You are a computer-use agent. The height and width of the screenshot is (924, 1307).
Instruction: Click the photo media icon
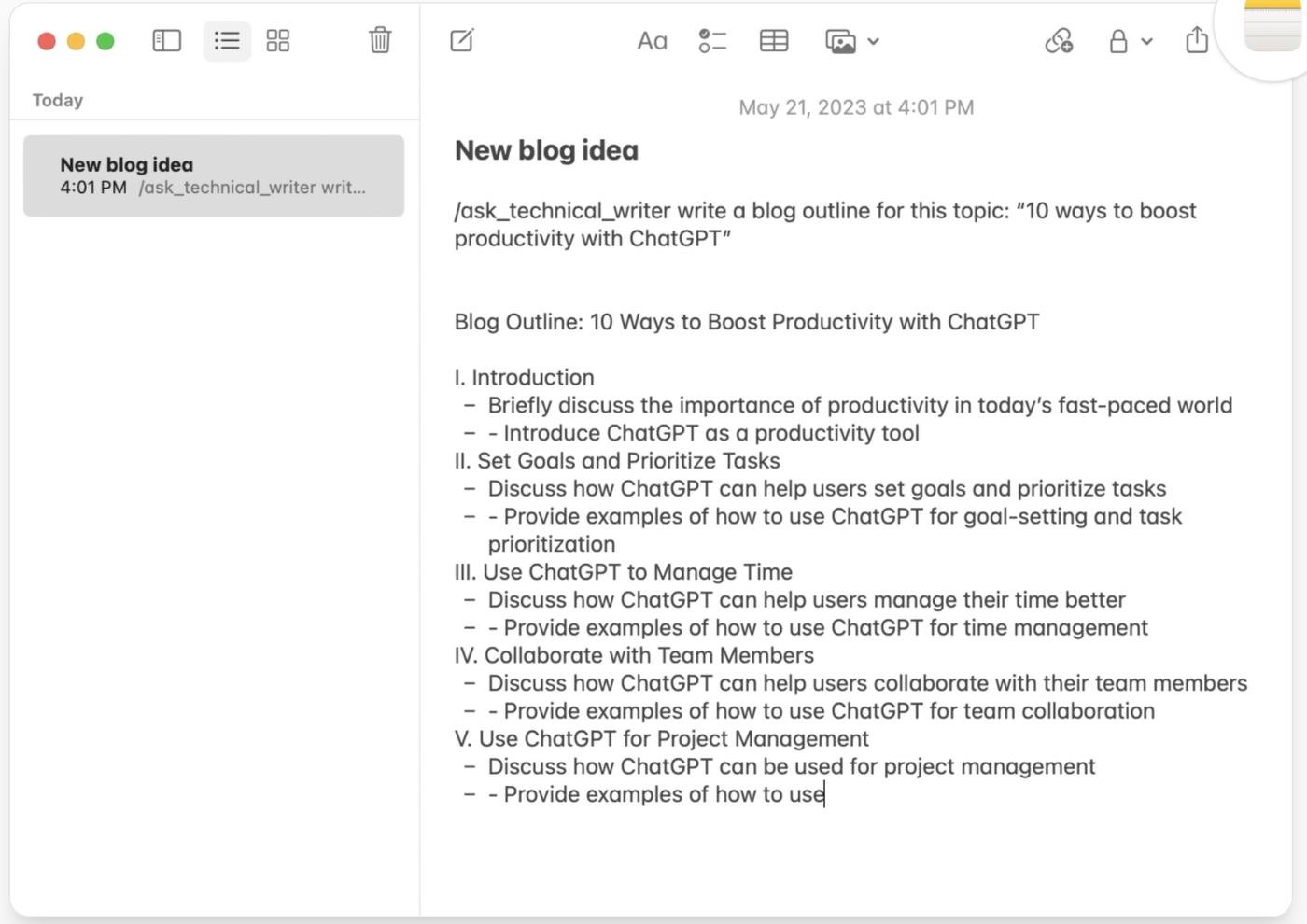[x=840, y=41]
